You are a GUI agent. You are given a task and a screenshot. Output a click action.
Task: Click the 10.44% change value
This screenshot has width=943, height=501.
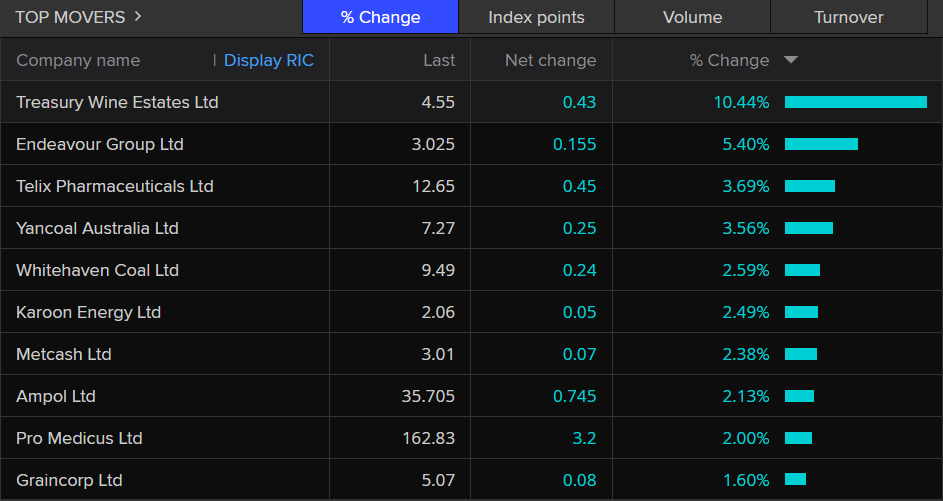(742, 102)
